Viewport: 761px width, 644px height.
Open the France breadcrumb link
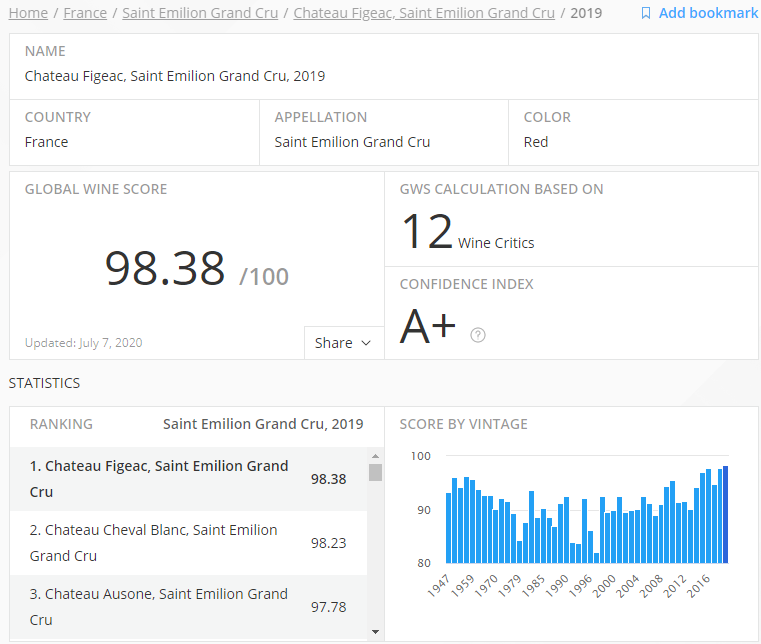[85, 13]
